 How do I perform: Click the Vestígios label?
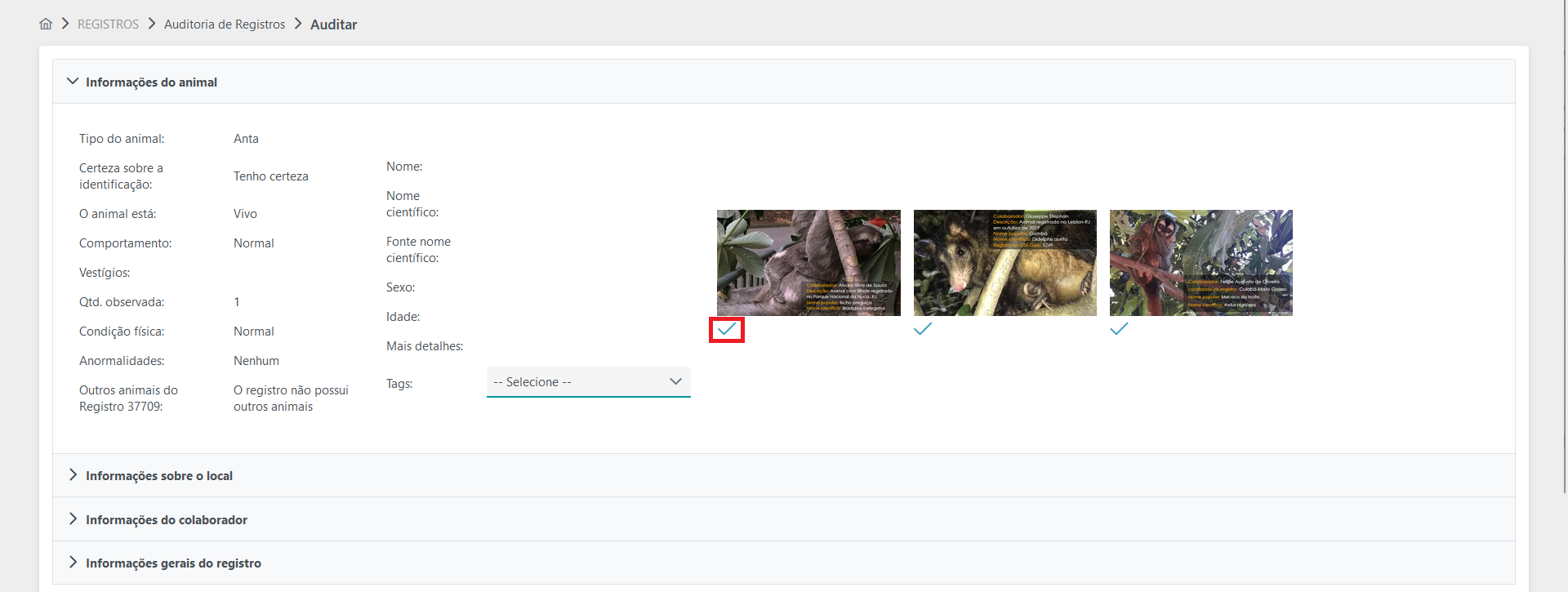coord(105,273)
